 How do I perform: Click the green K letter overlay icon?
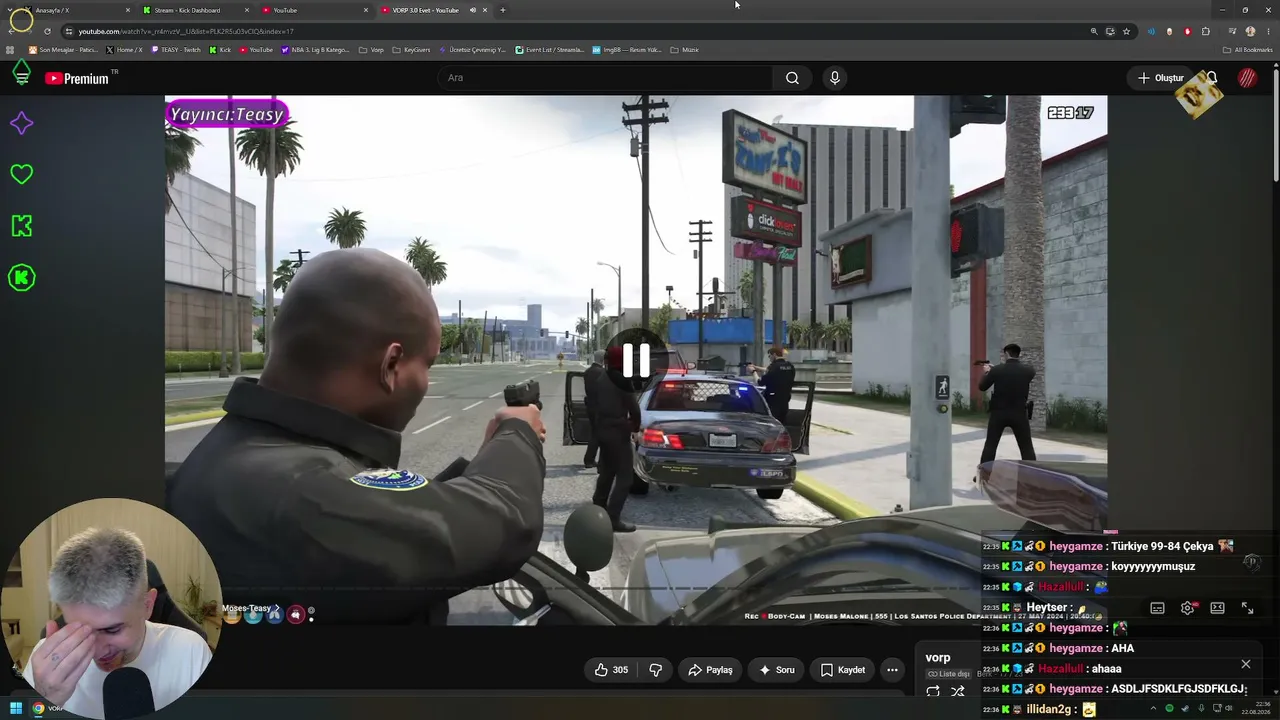tap(21, 226)
